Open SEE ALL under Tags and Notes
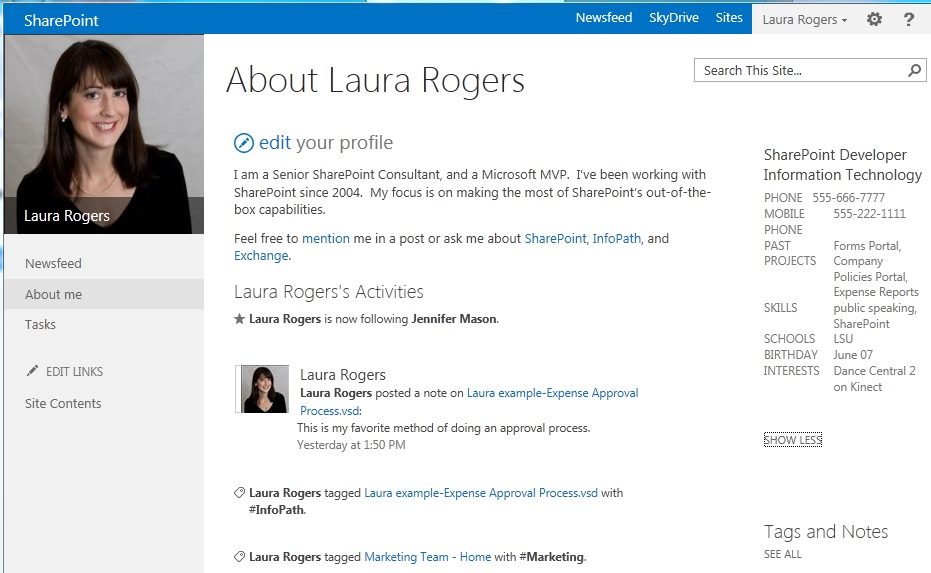Screen dimensions: 931x573 [782, 554]
